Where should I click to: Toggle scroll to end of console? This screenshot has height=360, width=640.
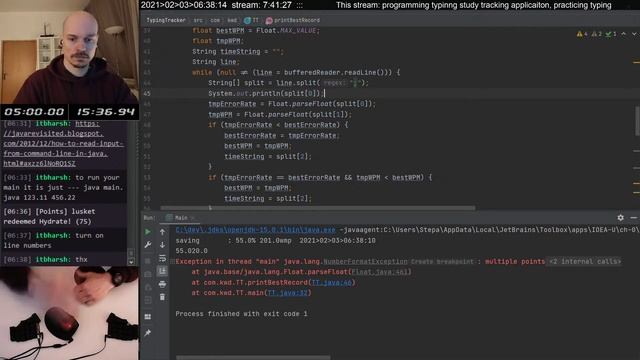[x=162, y=271]
